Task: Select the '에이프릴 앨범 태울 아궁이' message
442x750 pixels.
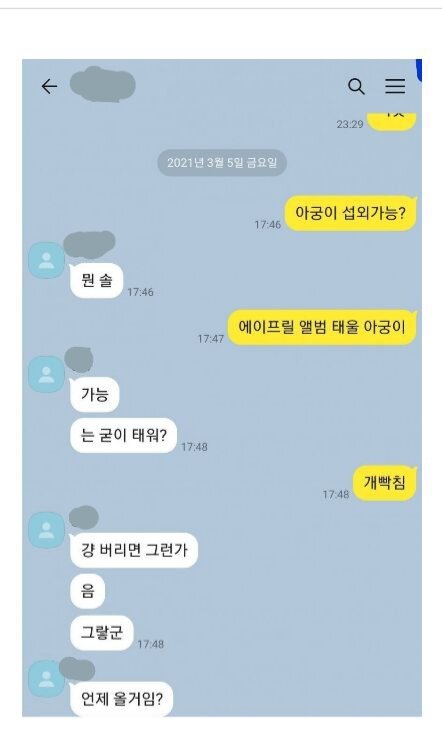Action: tap(321, 327)
